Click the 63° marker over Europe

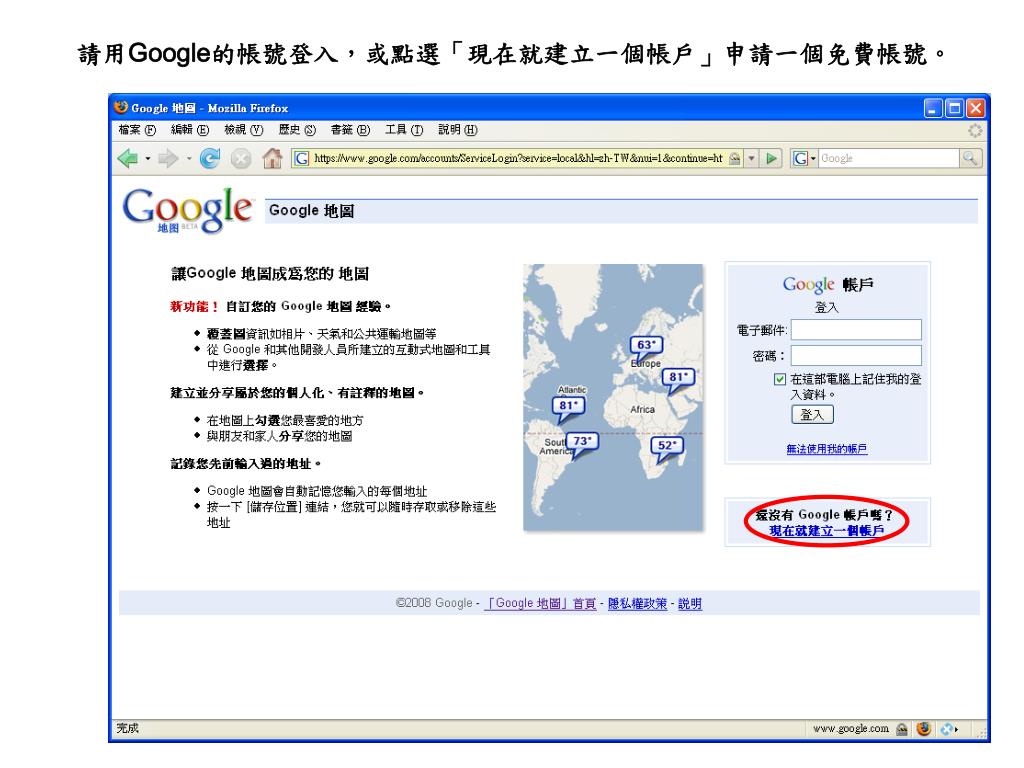[646, 347]
